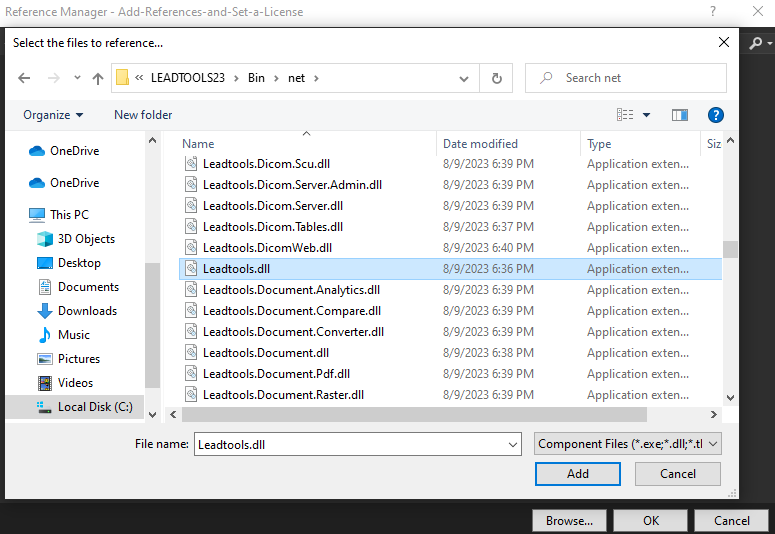Select Leadtools.Document.Raster.dll

click(x=283, y=395)
